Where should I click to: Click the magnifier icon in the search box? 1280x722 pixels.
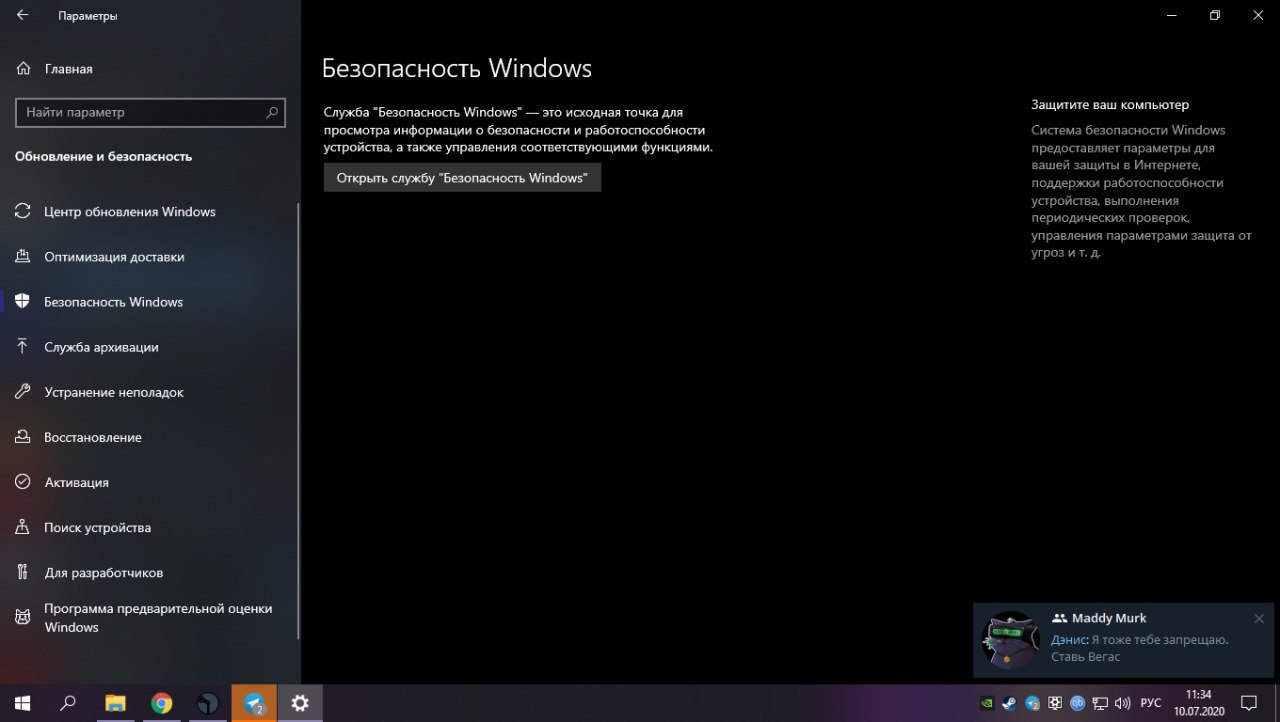coord(272,113)
